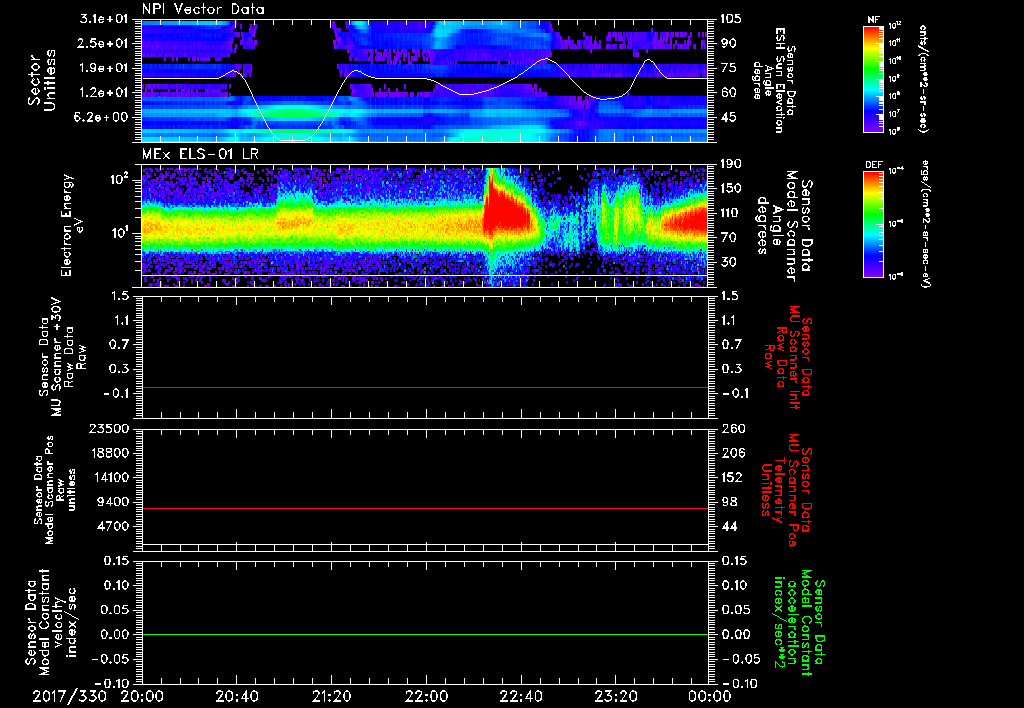Click the 190 scanner angle axis value
The width and height of the screenshot is (1024, 708).
pyautogui.click(x=731, y=164)
